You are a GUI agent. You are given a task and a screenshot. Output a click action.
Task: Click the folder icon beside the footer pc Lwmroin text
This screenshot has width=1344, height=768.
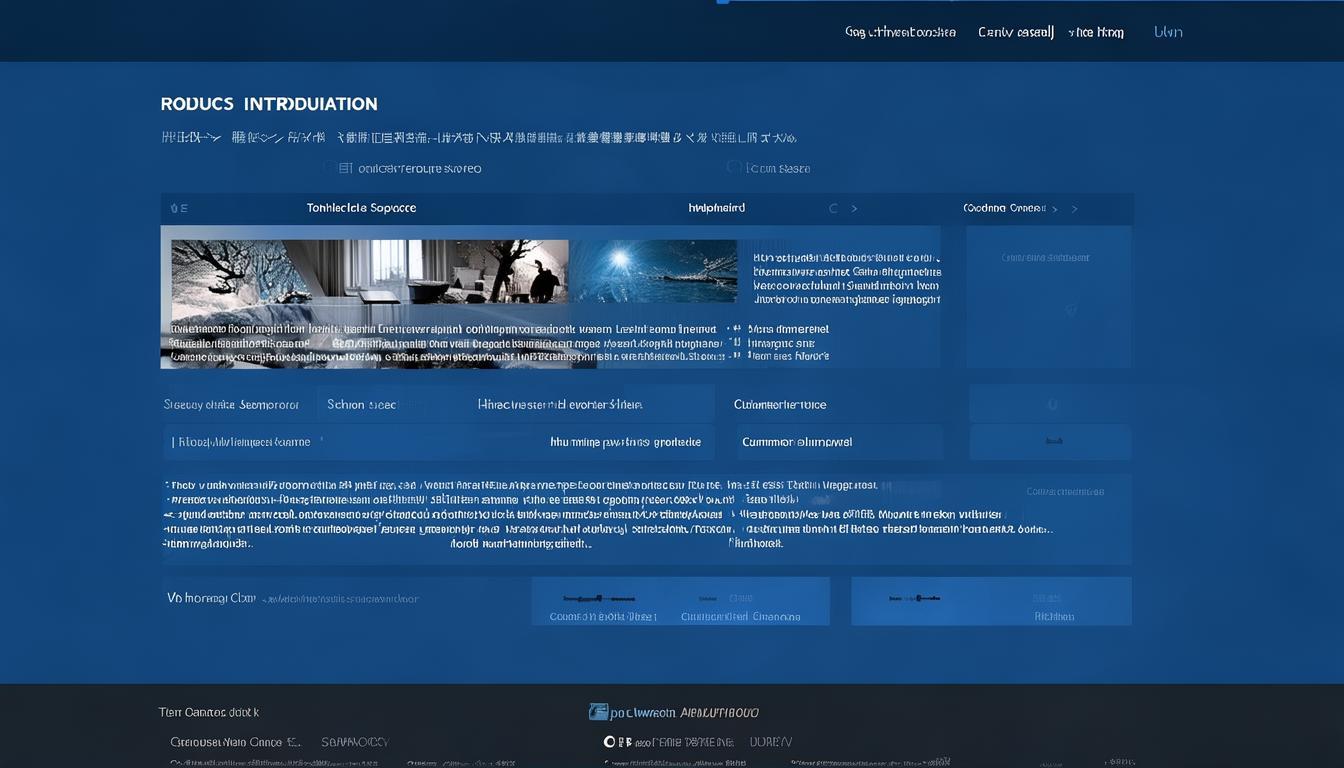tap(598, 712)
